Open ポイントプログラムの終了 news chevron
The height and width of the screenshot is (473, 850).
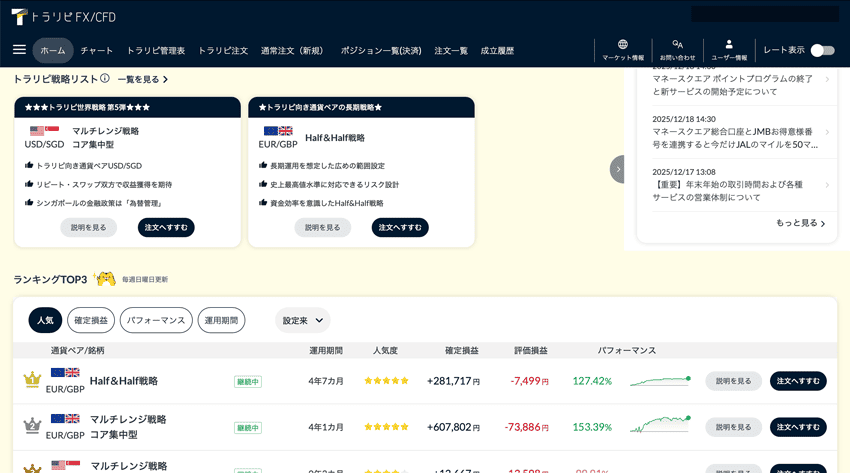pos(827,79)
